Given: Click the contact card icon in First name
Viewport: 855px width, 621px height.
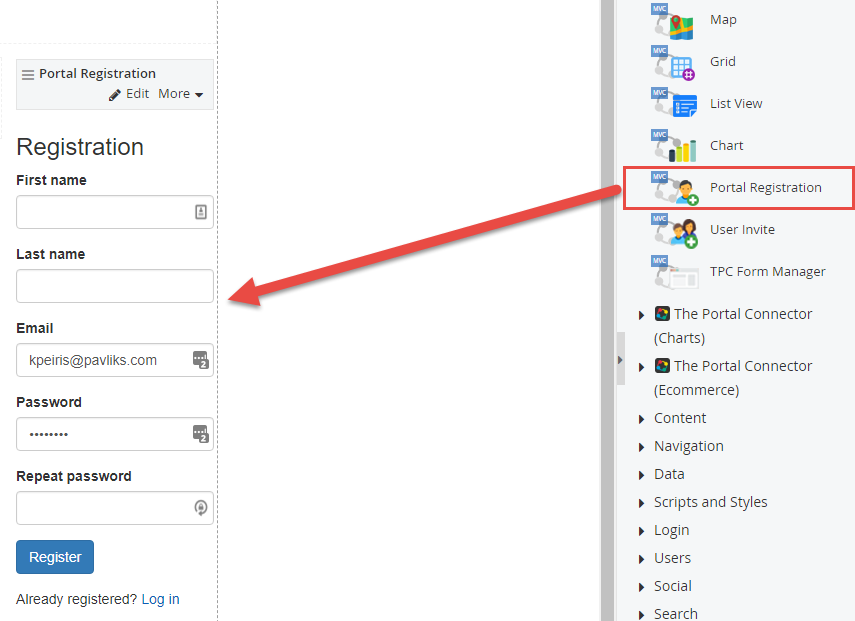Looking at the screenshot, I should coord(201,212).
